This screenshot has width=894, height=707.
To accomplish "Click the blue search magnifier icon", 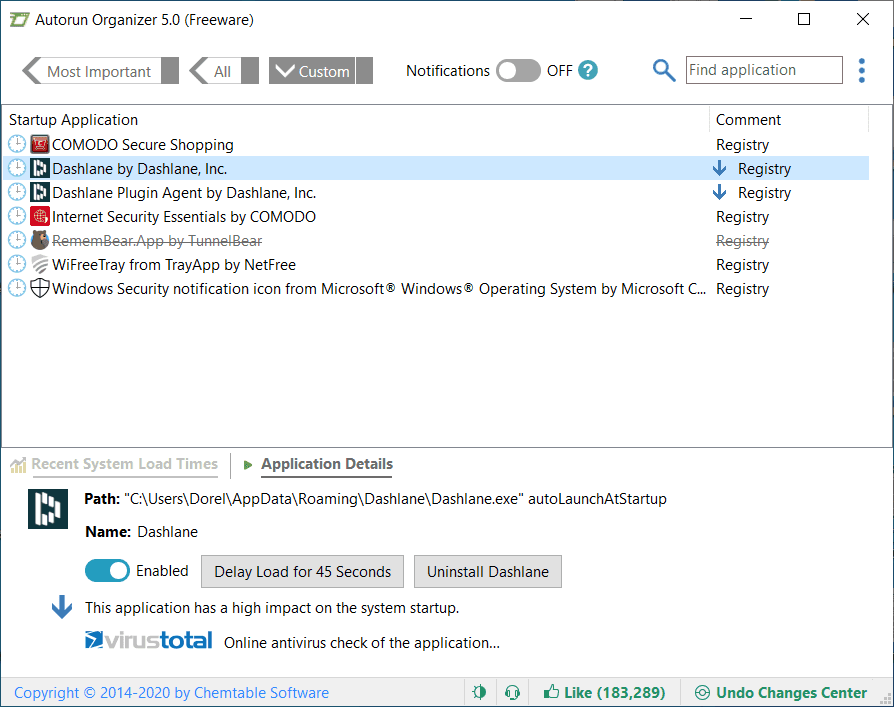I will [x=664, y=71].
